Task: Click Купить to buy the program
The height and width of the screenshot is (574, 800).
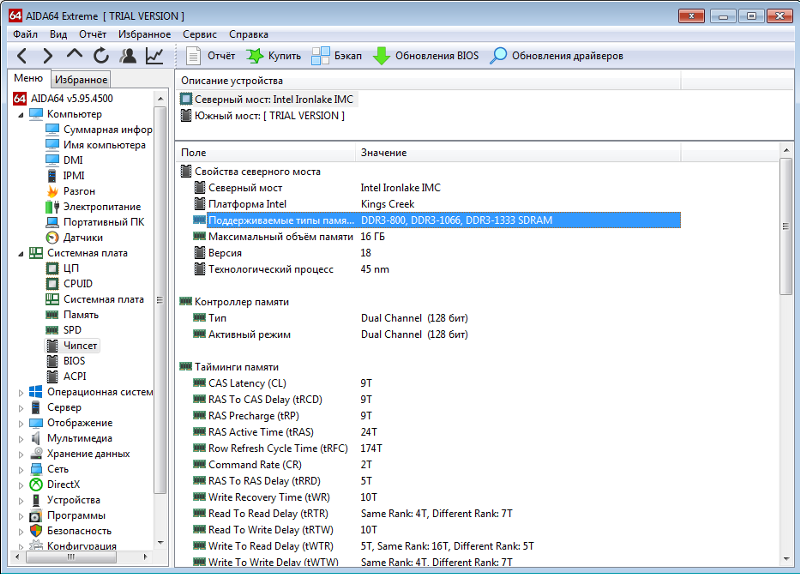Action: click(273, 56)
